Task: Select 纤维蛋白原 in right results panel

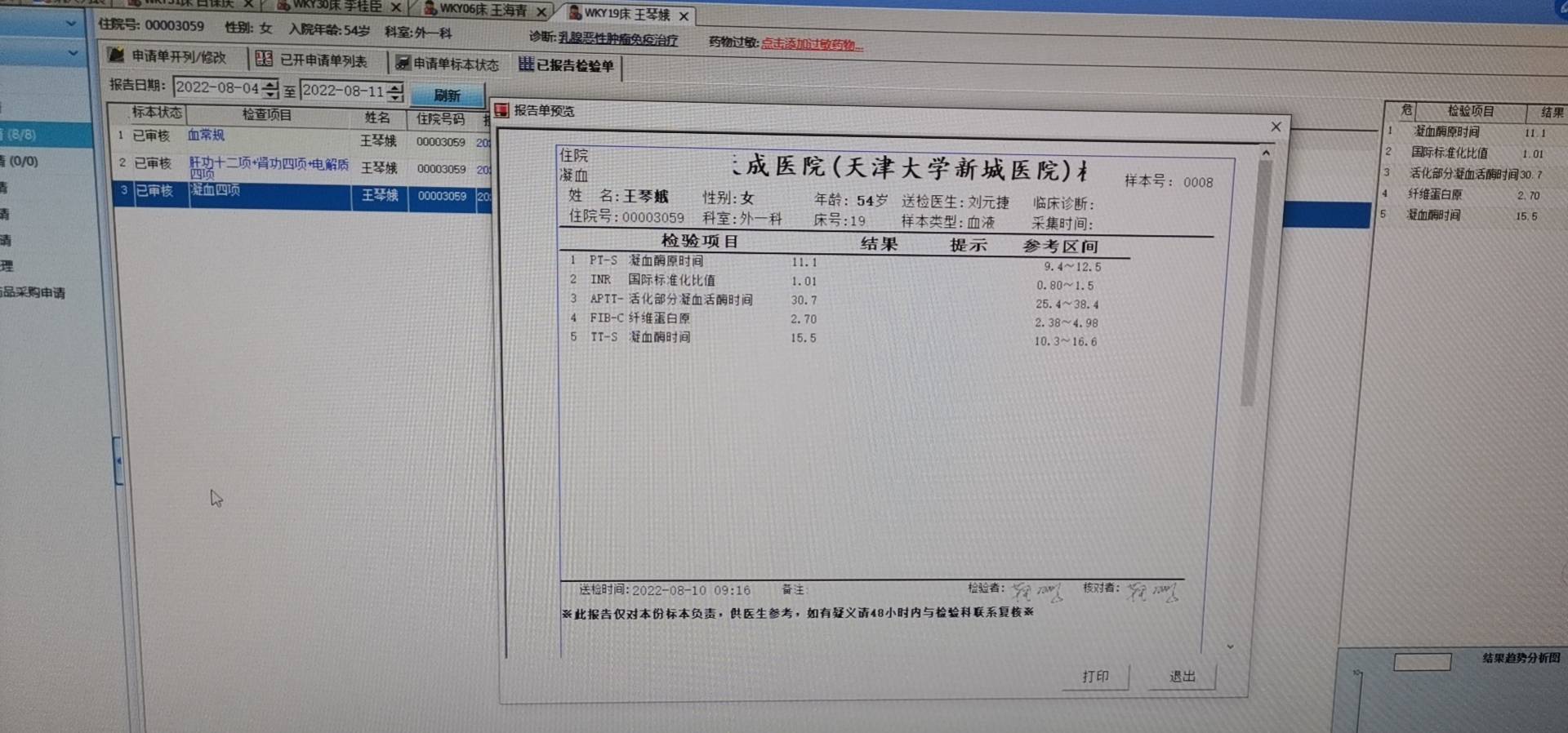Action: (x=1435, y=194)
